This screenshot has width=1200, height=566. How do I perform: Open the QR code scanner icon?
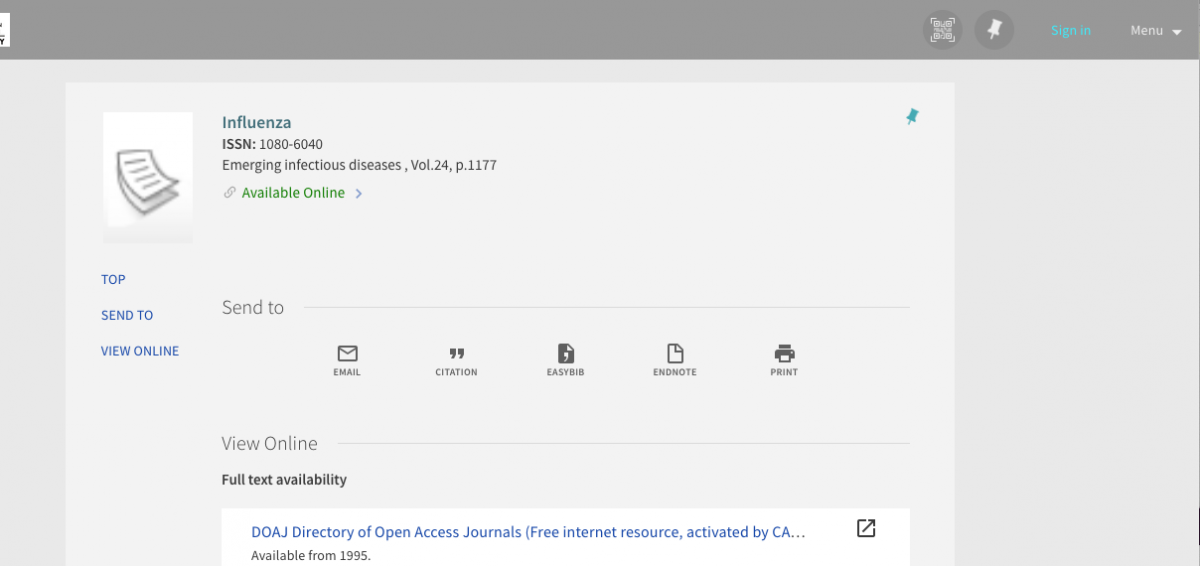(x=942, y=30)
